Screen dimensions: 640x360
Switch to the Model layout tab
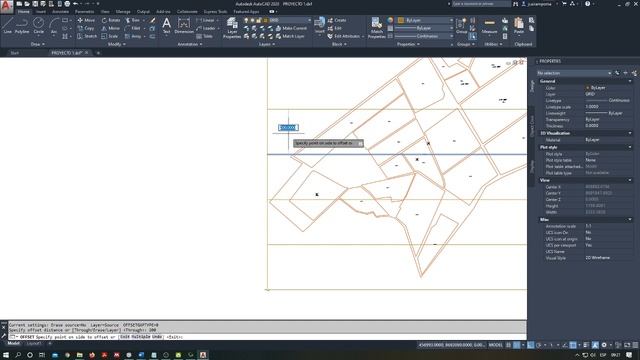13,343
